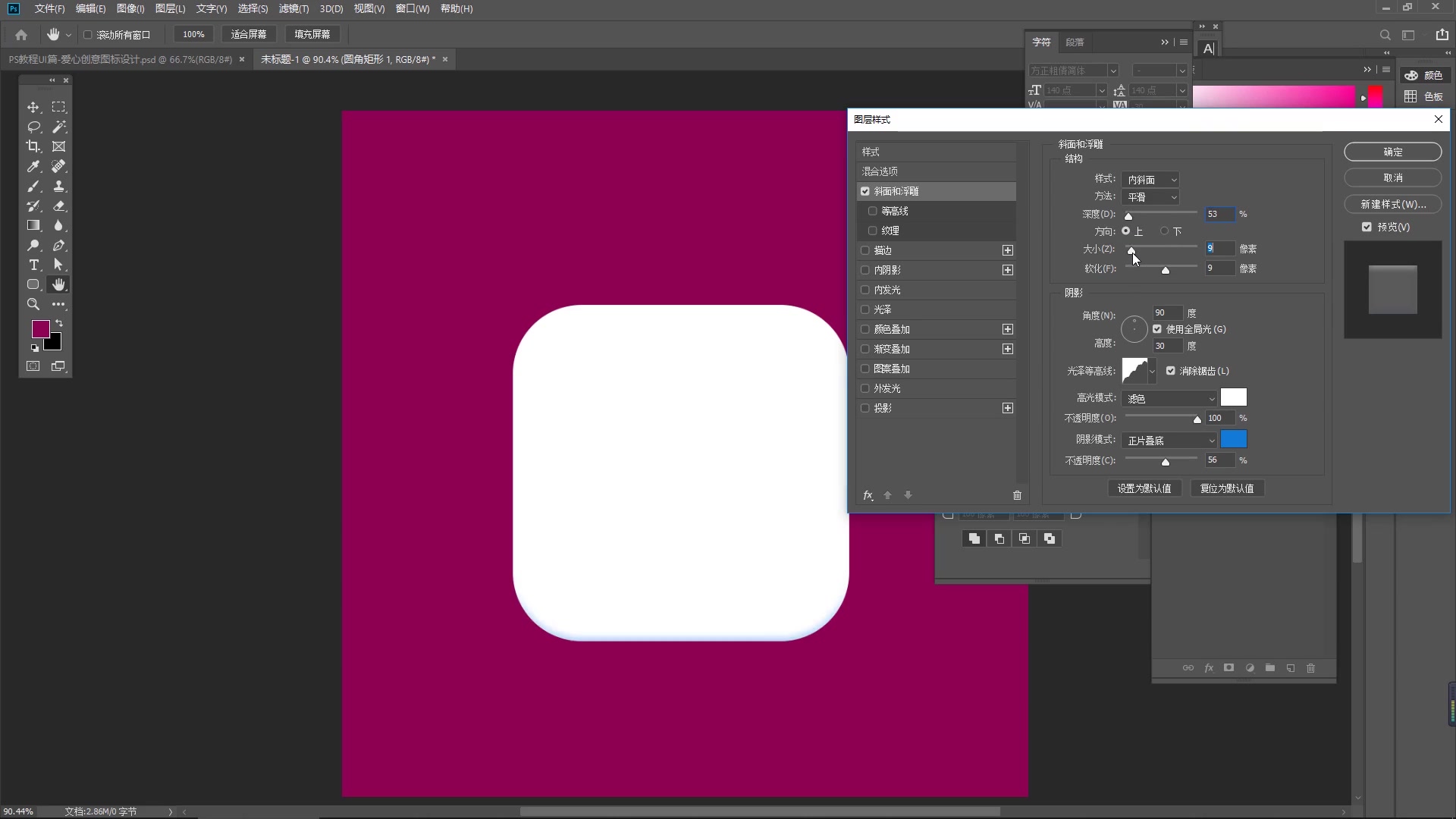1456x819 pixels.
Task: Open the Highlight Mode dropdown showing 滤色
Action: pos(1169,398)
